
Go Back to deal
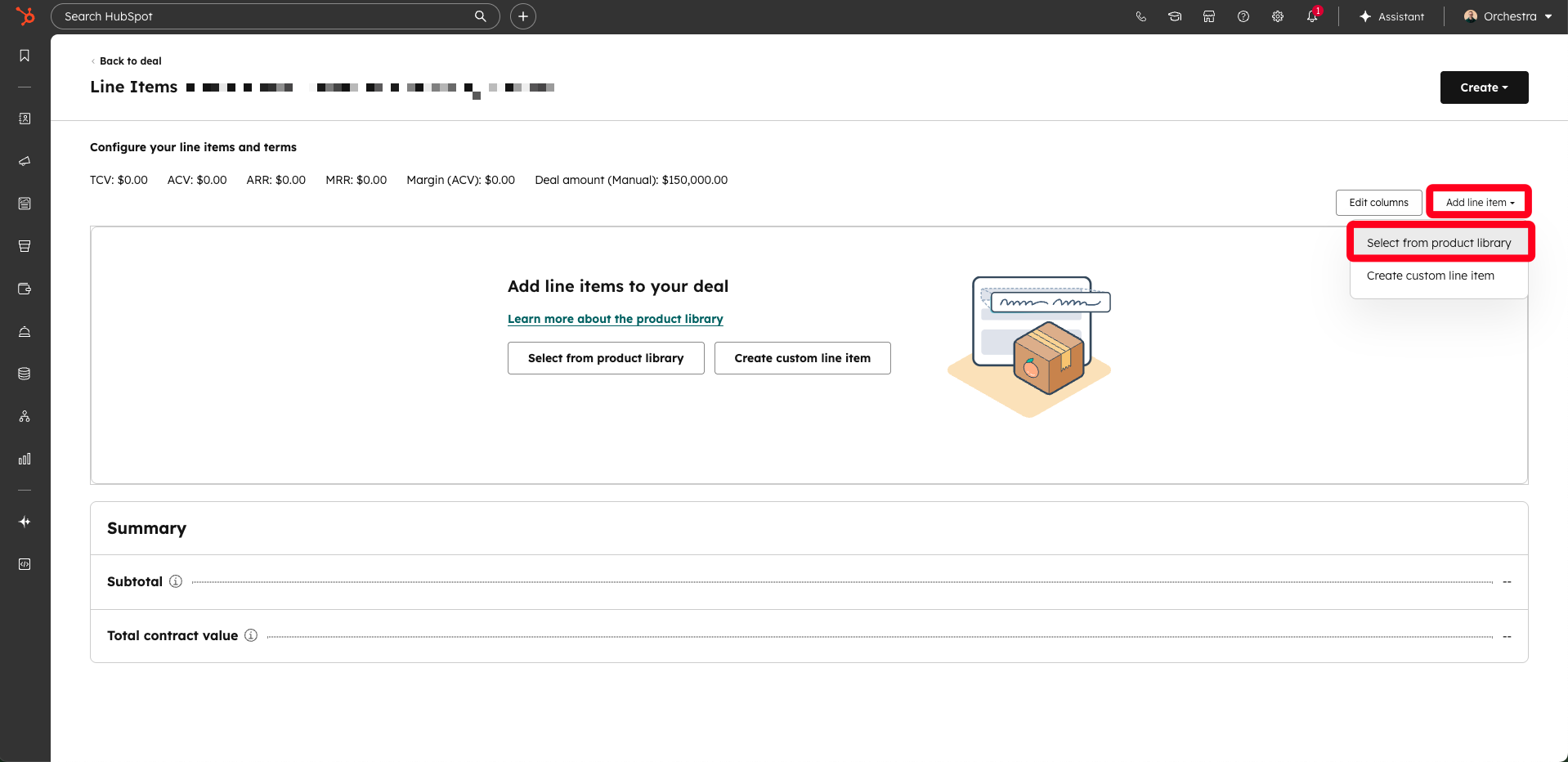point(130,61)
